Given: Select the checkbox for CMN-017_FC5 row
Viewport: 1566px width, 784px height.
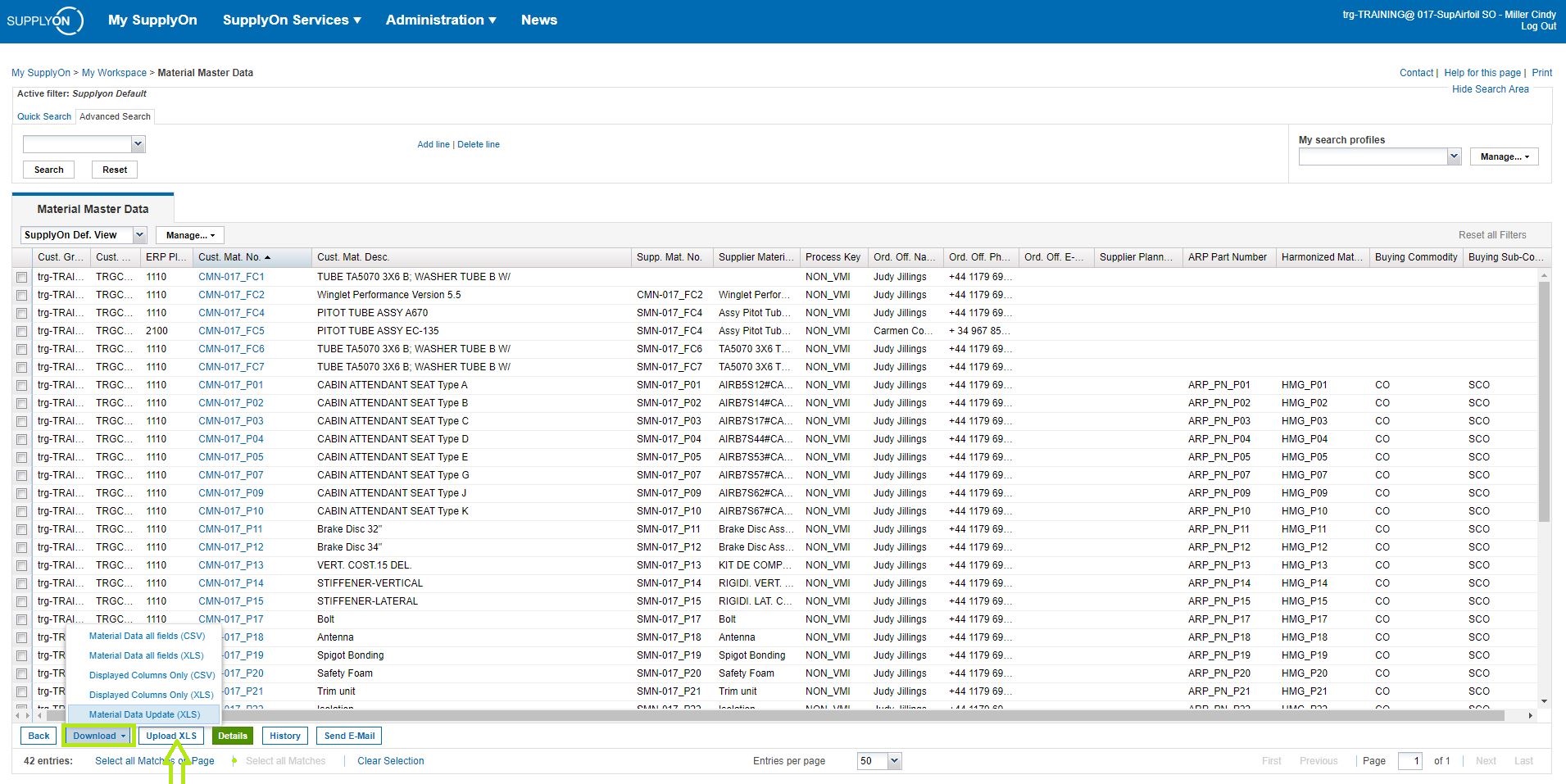Looking at the screenshot, I should pyautogui.click(x=21, y=331).
